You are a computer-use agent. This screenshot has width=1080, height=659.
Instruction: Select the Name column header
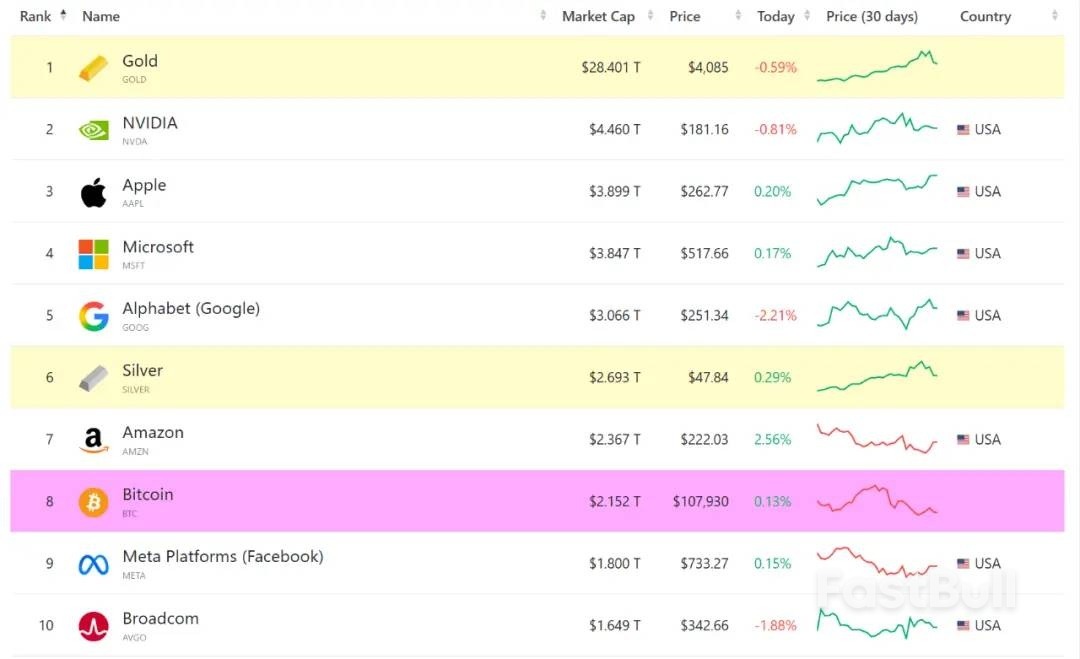(100, 16)
